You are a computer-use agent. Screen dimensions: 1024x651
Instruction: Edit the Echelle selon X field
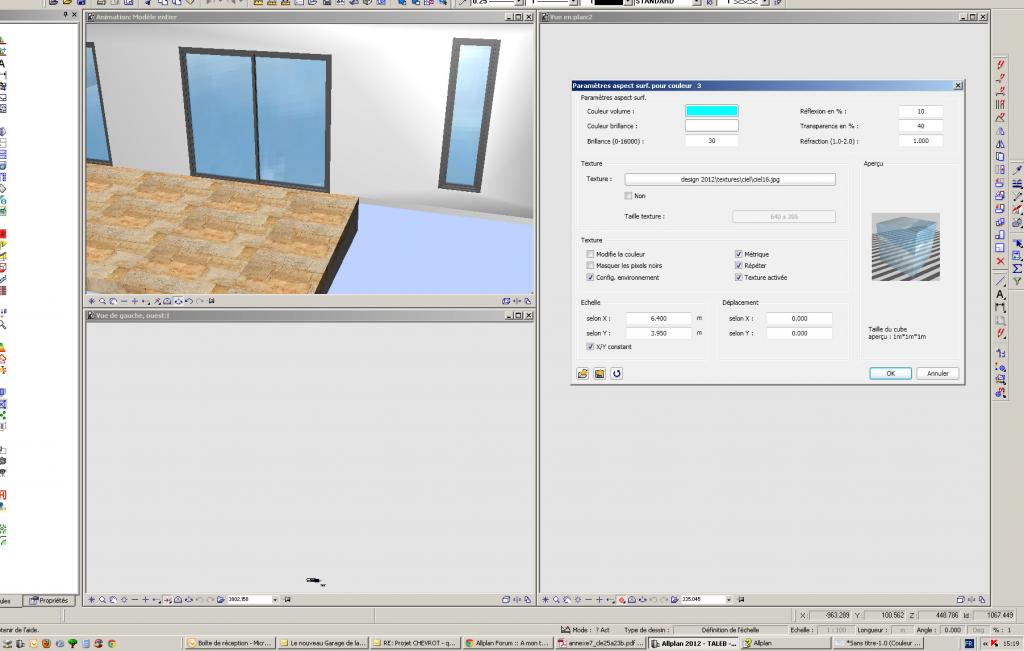(x=658, y=318)
